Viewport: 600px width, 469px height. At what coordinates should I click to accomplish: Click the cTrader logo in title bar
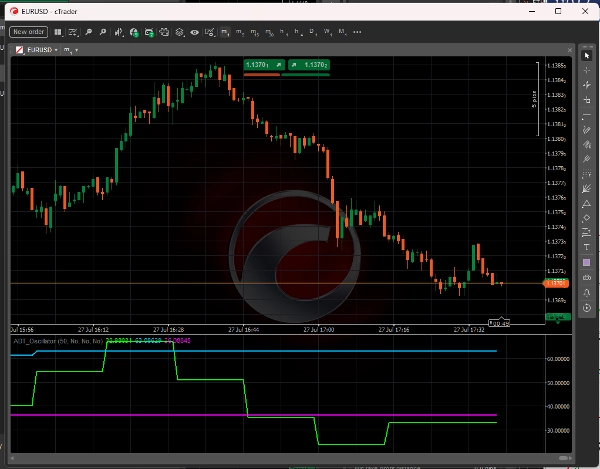[x=14, y=11]
